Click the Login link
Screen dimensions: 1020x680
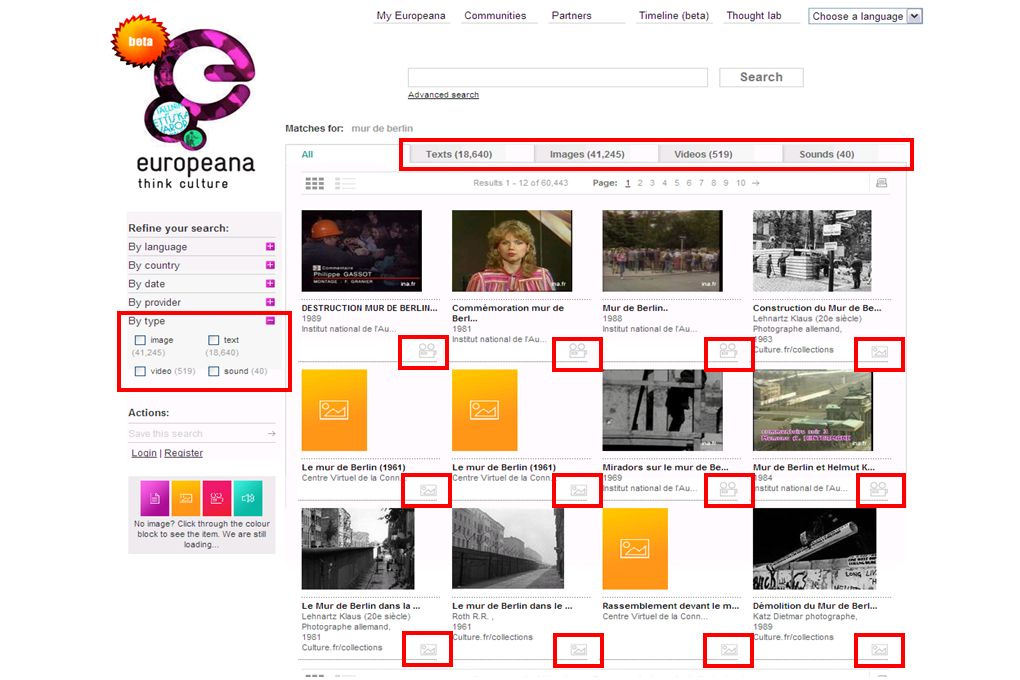click(144, 453)
